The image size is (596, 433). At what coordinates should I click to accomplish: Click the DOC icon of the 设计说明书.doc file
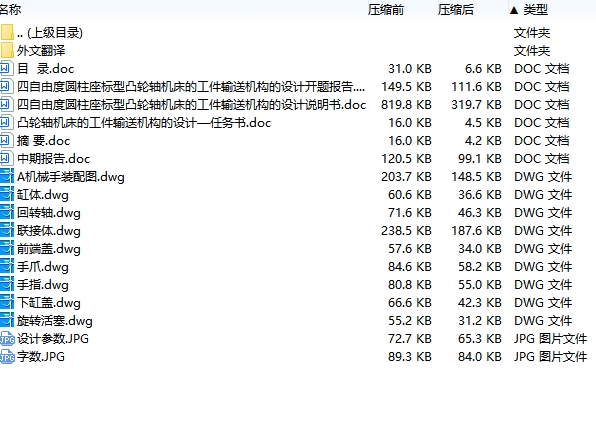tap(6, 105)
